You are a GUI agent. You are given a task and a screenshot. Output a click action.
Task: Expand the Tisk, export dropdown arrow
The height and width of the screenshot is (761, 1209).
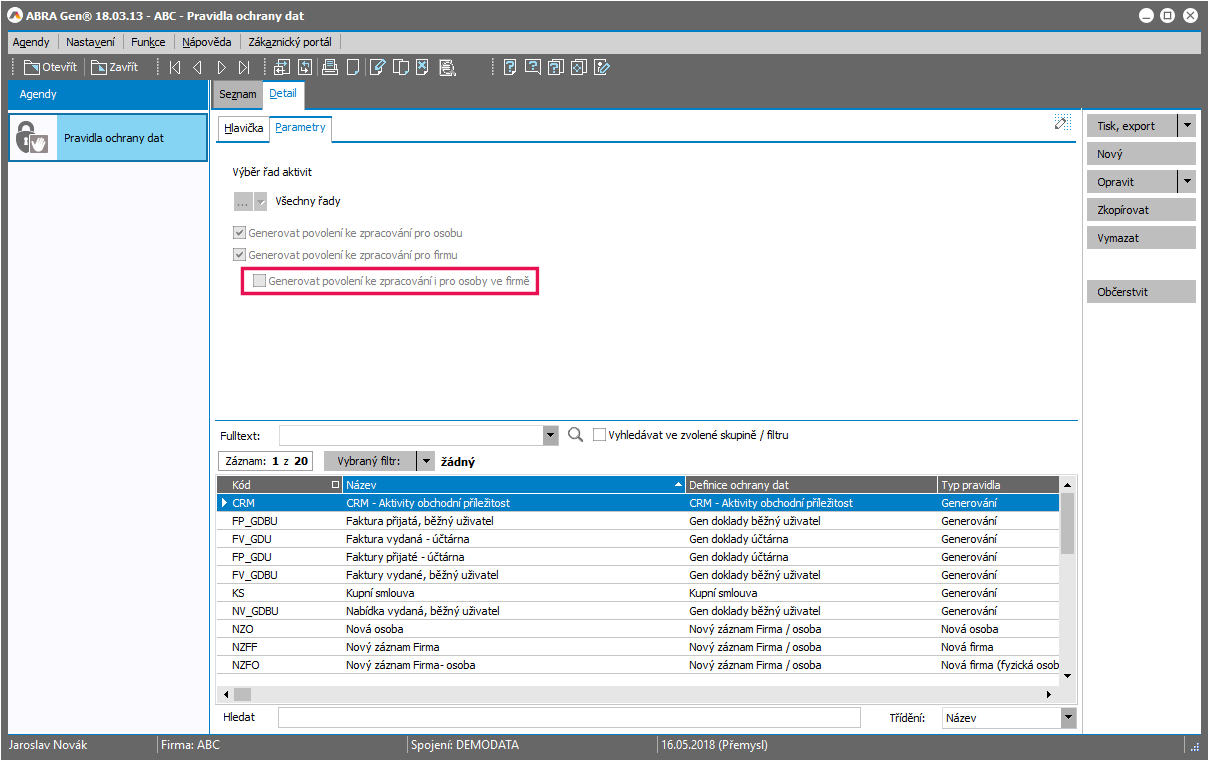click(x=1186, y=126)
